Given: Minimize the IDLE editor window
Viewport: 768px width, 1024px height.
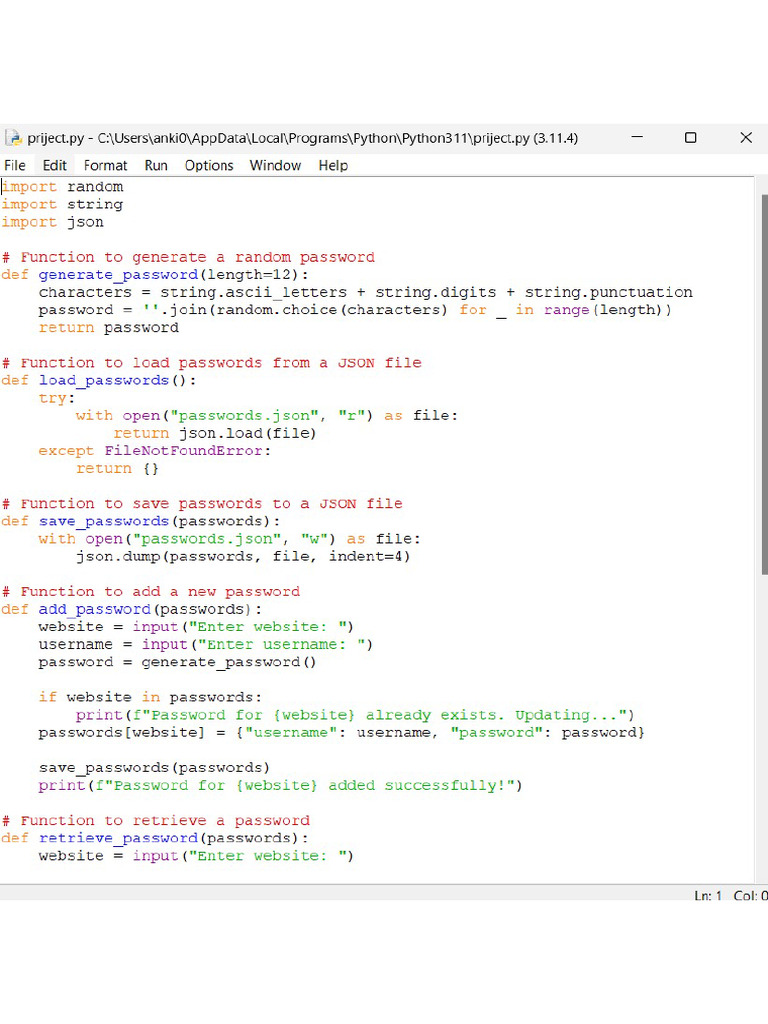Looking at the screenshot, I should click(x=635, y=138).
